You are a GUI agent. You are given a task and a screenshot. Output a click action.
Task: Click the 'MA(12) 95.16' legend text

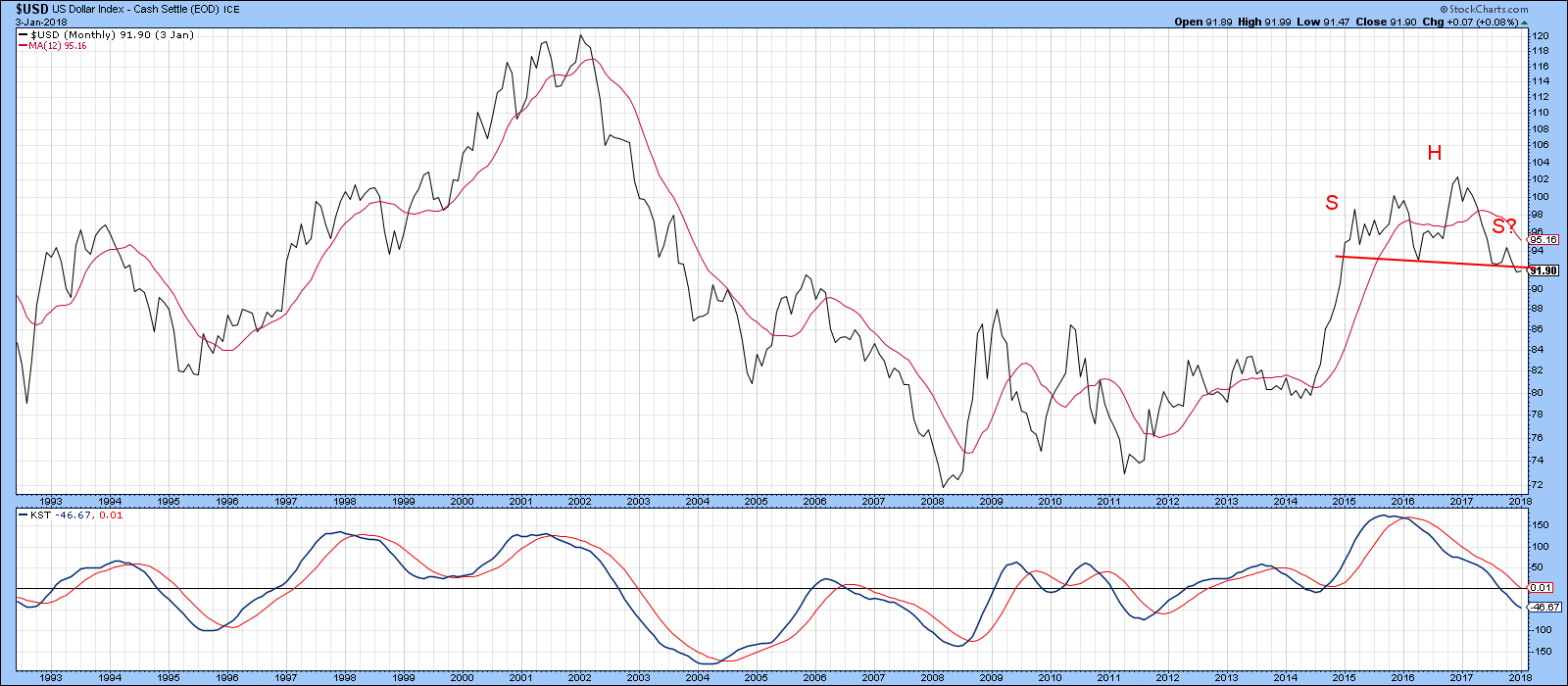click(x=59, y=46)
